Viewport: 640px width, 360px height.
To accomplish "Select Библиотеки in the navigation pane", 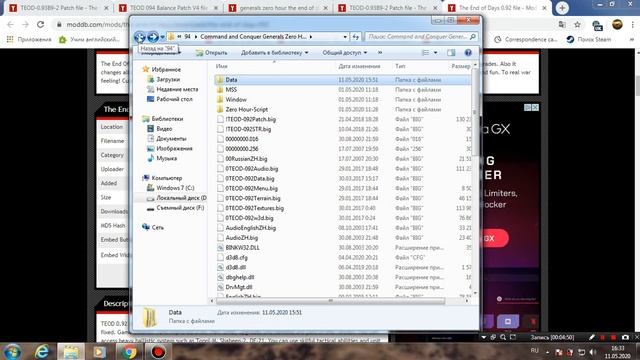I will (167, 119).
